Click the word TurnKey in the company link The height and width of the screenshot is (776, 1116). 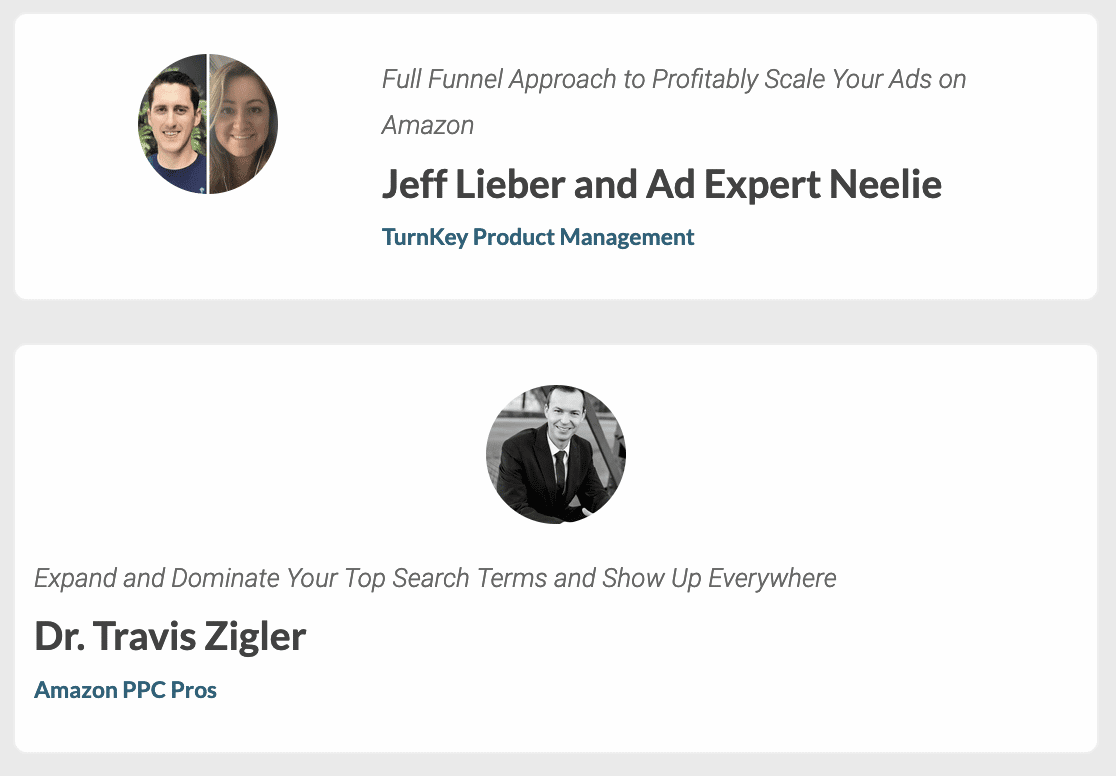(425, 237)
